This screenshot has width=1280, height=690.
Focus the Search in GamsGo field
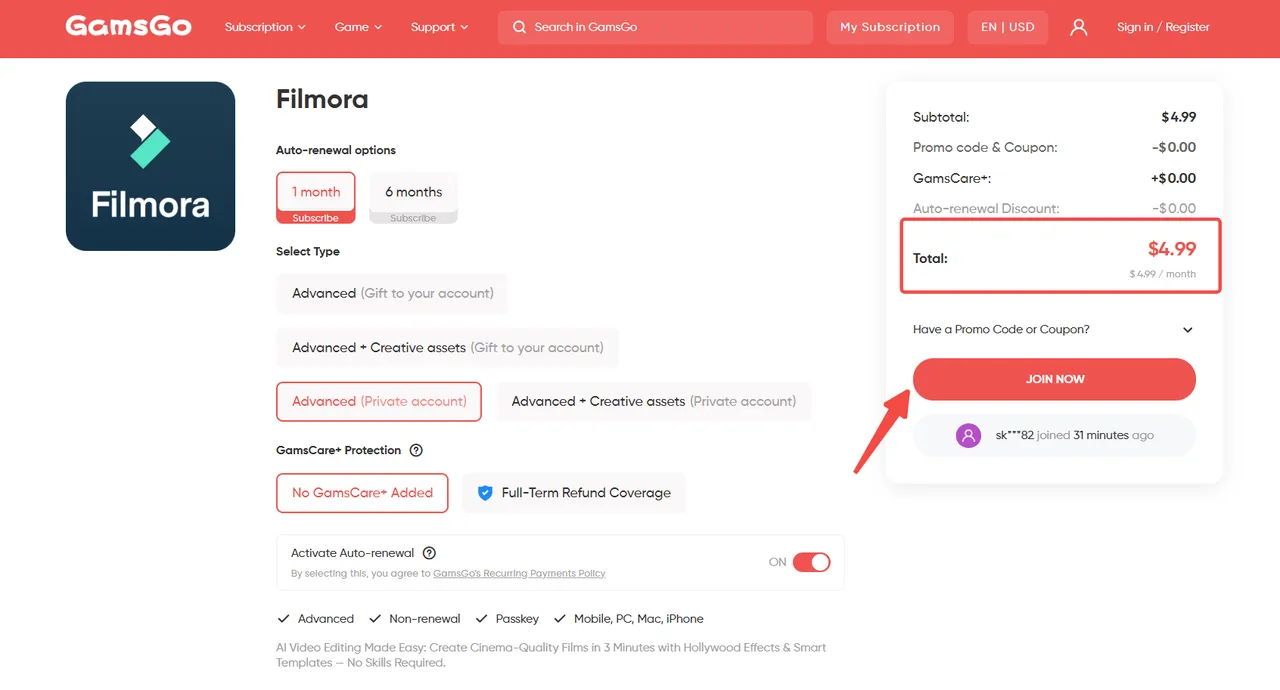pyautogui.click(x=655, y=27)
